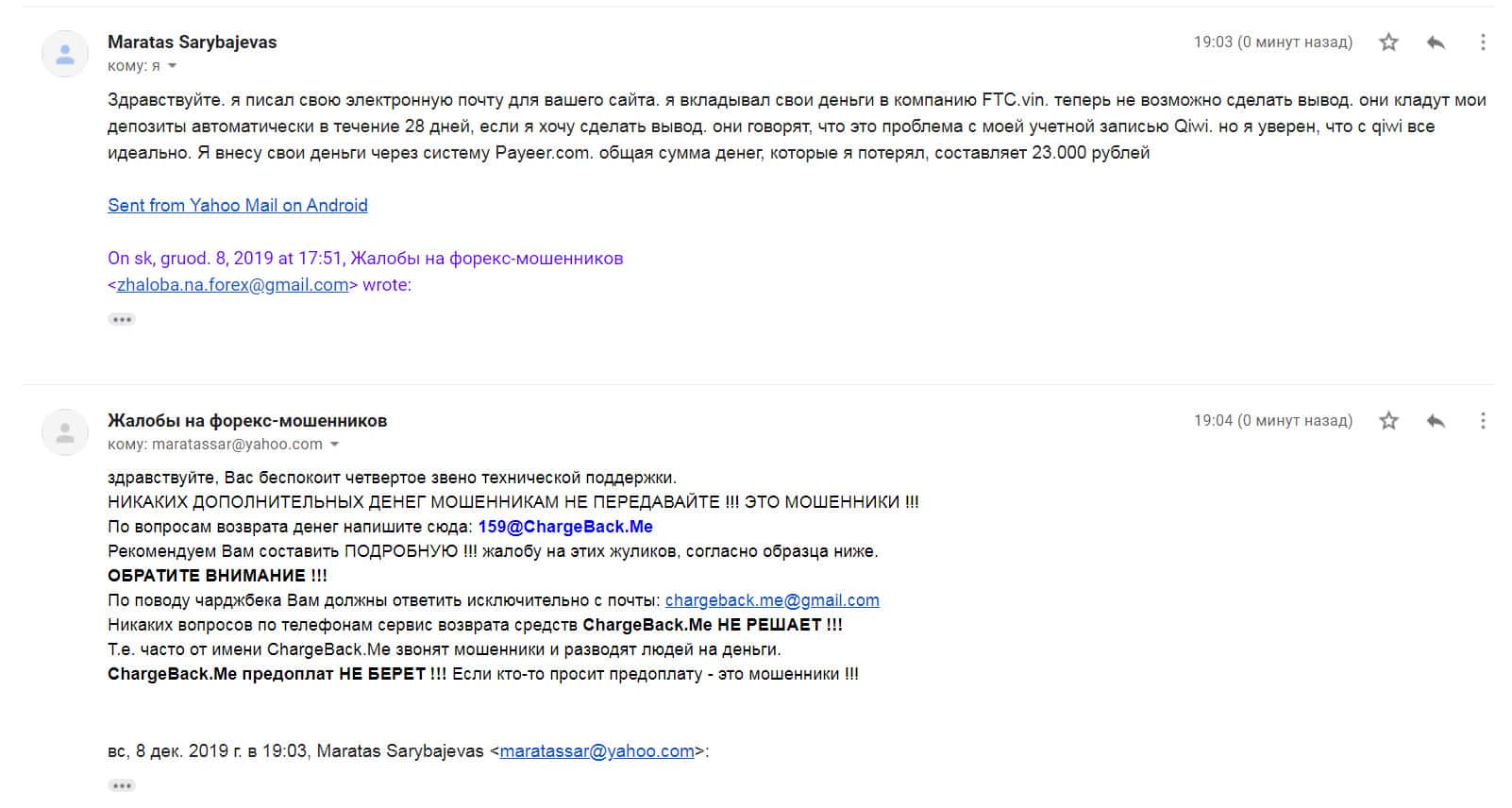Click Maratas Sarybajevas's profile avatar
The width and height of the screenshot is (1512, 808).
(65, 54)
